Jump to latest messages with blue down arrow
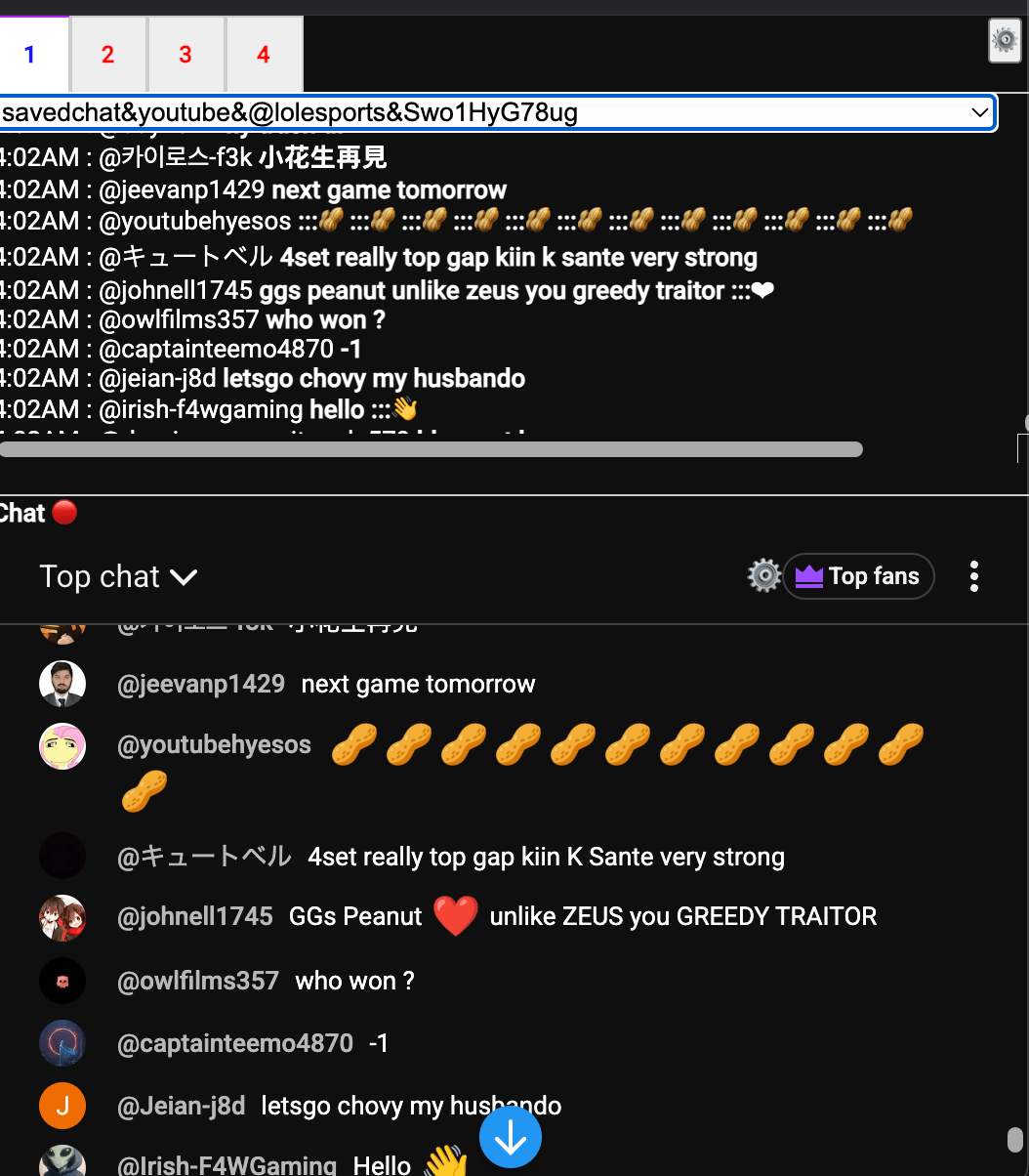 click(511, 1137)
